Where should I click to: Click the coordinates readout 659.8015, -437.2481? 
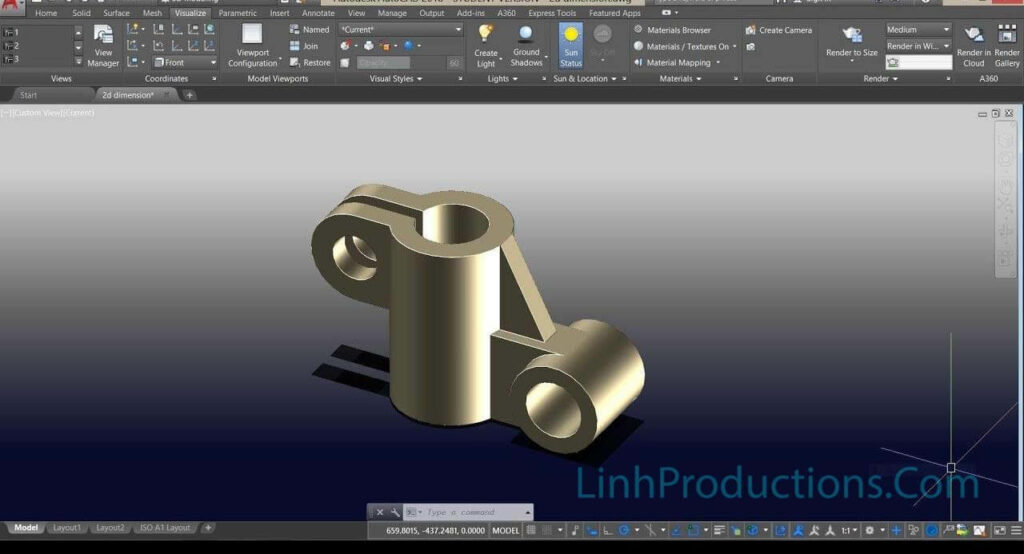pyautogui.click(x=435, y=530)
